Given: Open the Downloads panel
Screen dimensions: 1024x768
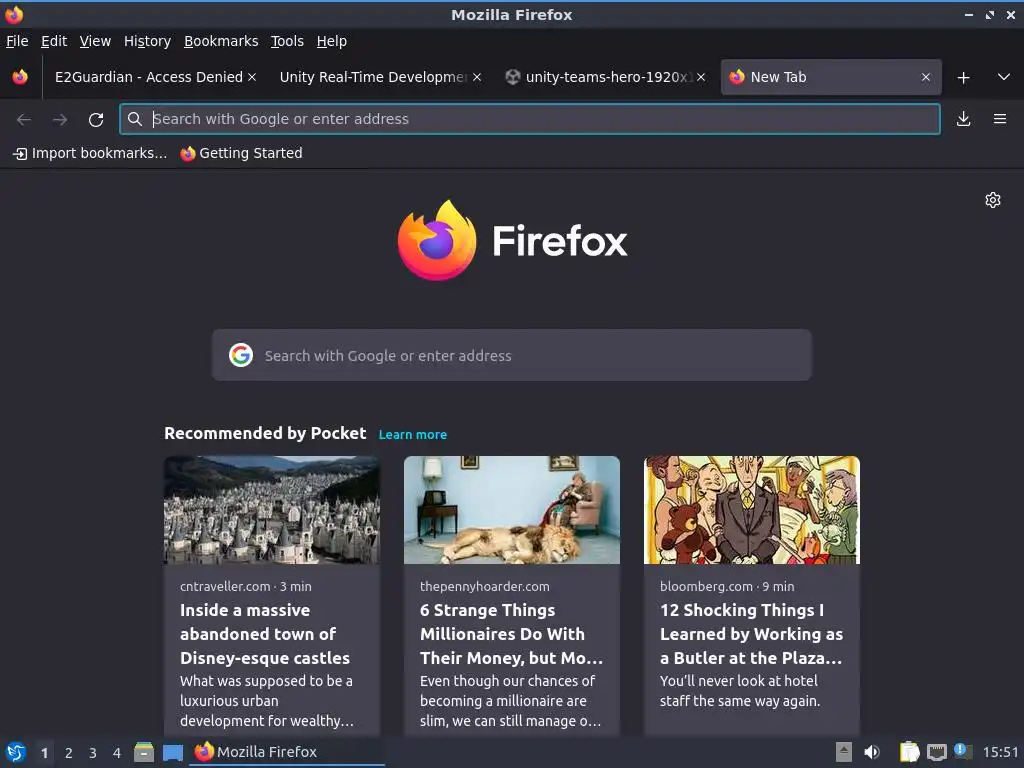Looking at the screenshot, I should click(x=963, y=119).
